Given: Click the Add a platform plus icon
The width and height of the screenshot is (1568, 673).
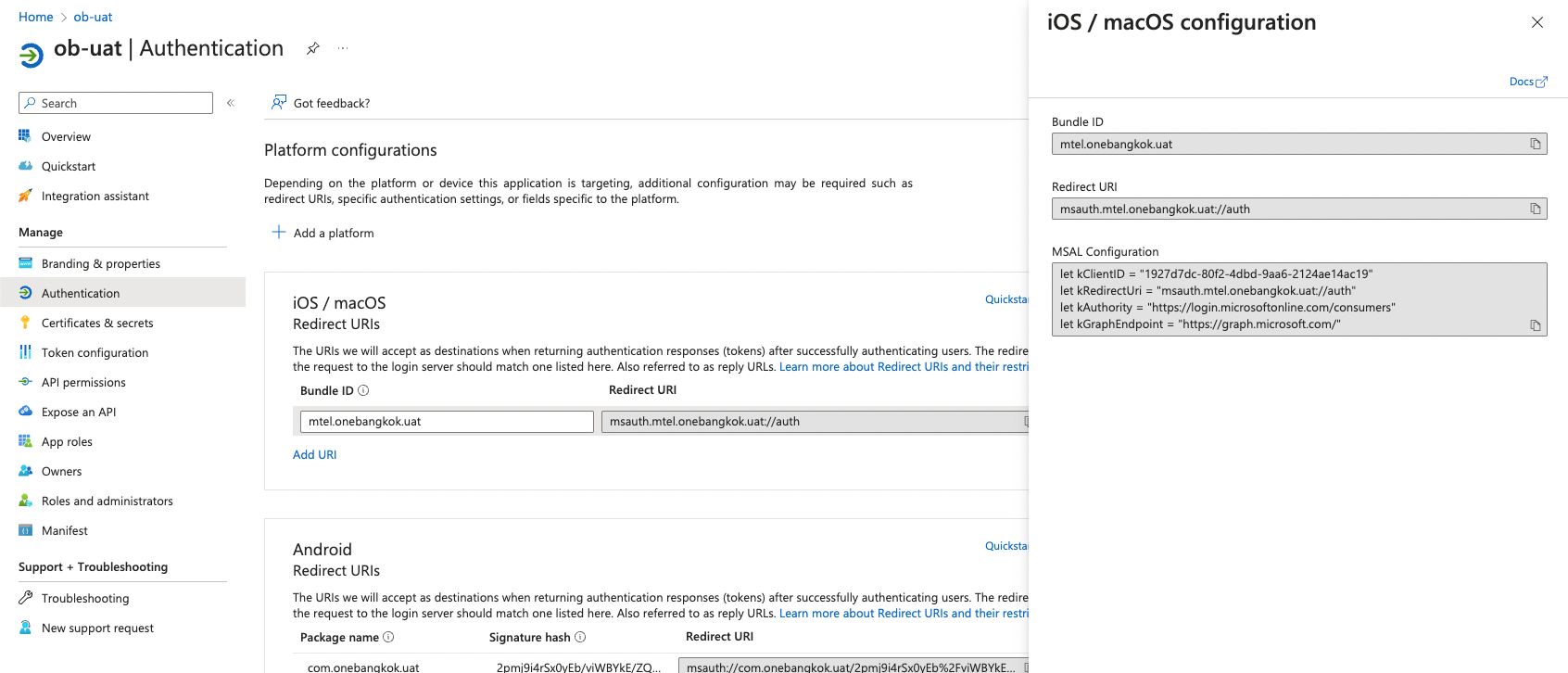Looking at the screenshot, I should 278,232.
